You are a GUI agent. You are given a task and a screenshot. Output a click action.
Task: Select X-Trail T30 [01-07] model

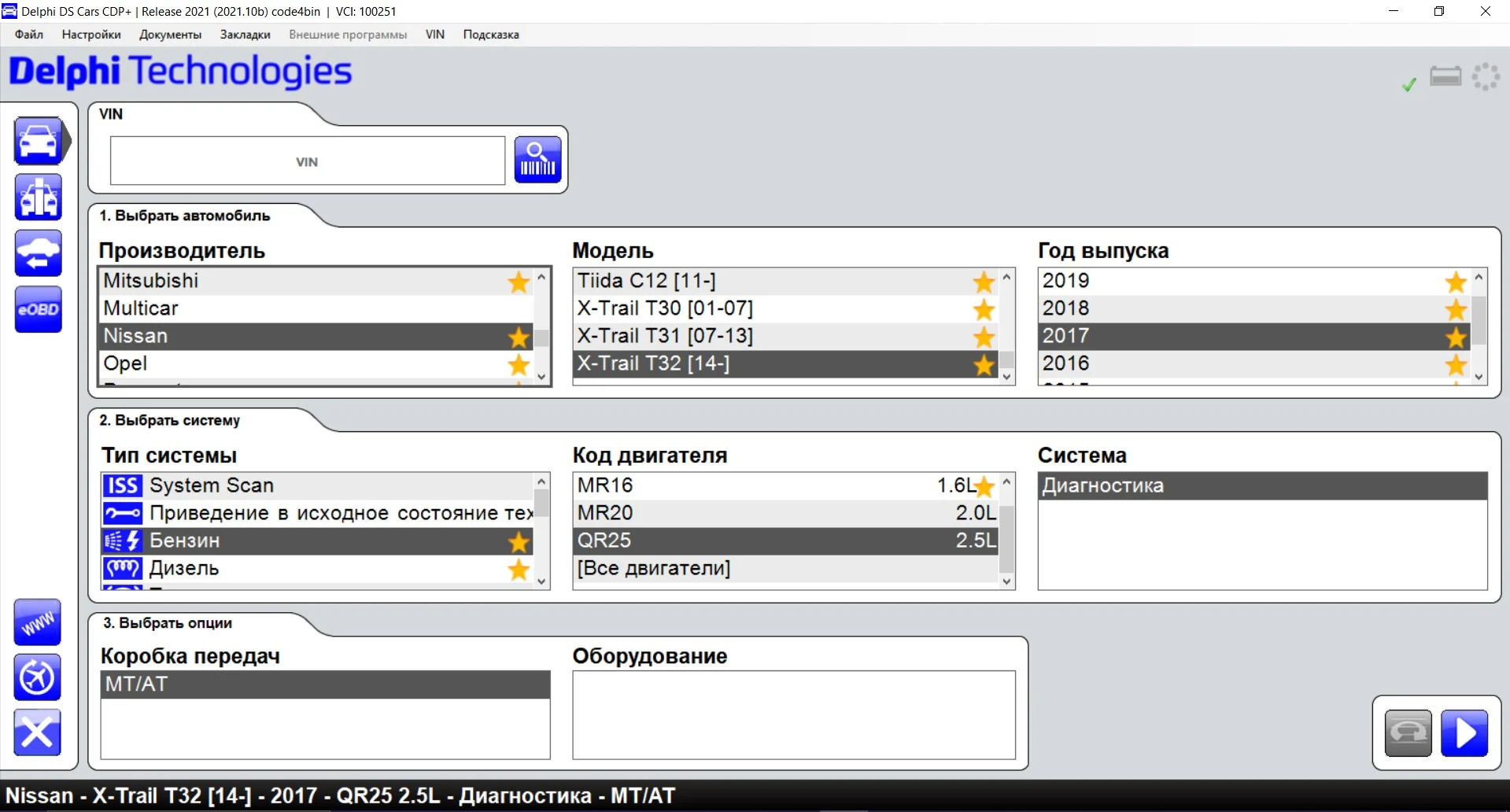(786, 308)
